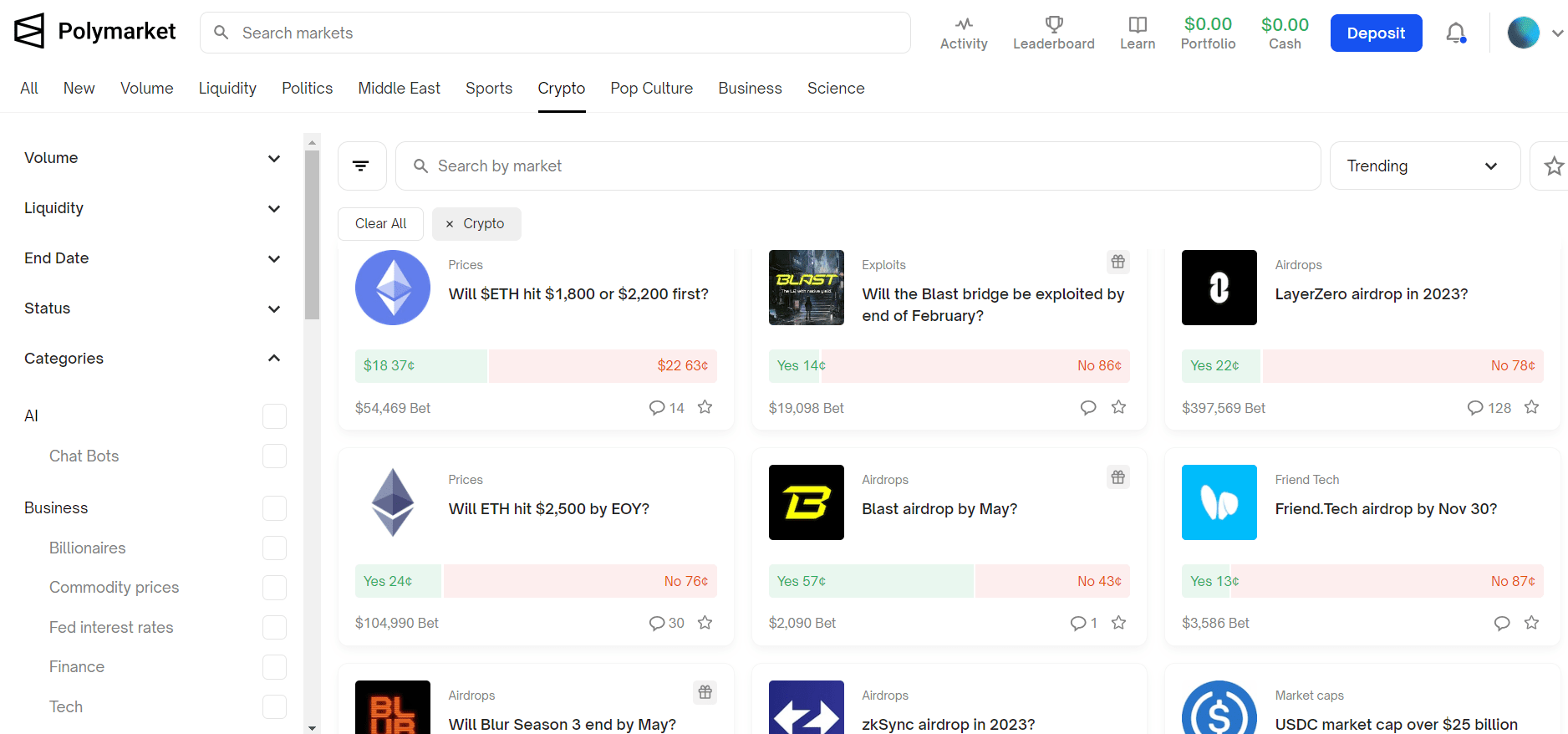
Task: Switch to the New tab
Action: click(x=79, y=88)
